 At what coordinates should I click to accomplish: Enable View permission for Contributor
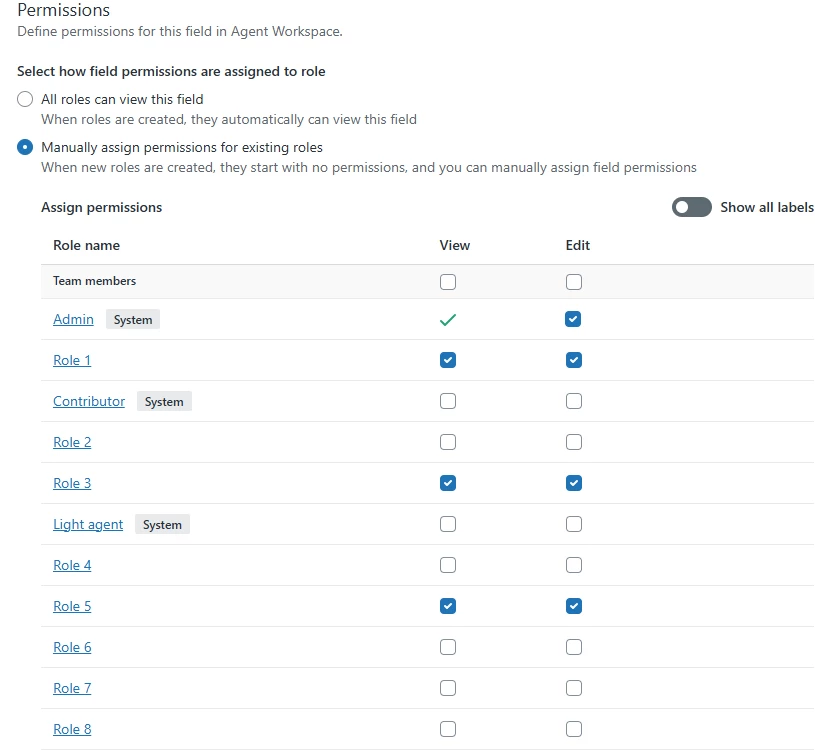(x=448, y=401)
